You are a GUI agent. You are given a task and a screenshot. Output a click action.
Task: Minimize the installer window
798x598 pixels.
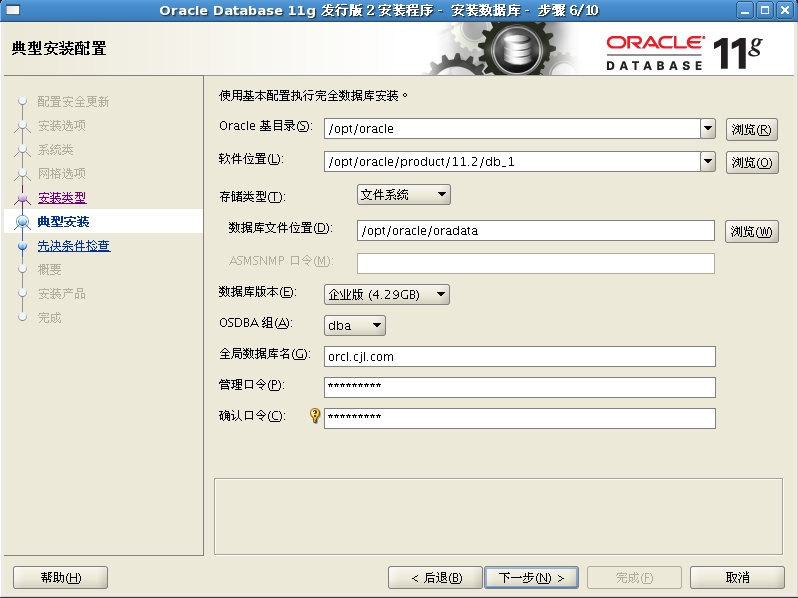coord(745,10)
